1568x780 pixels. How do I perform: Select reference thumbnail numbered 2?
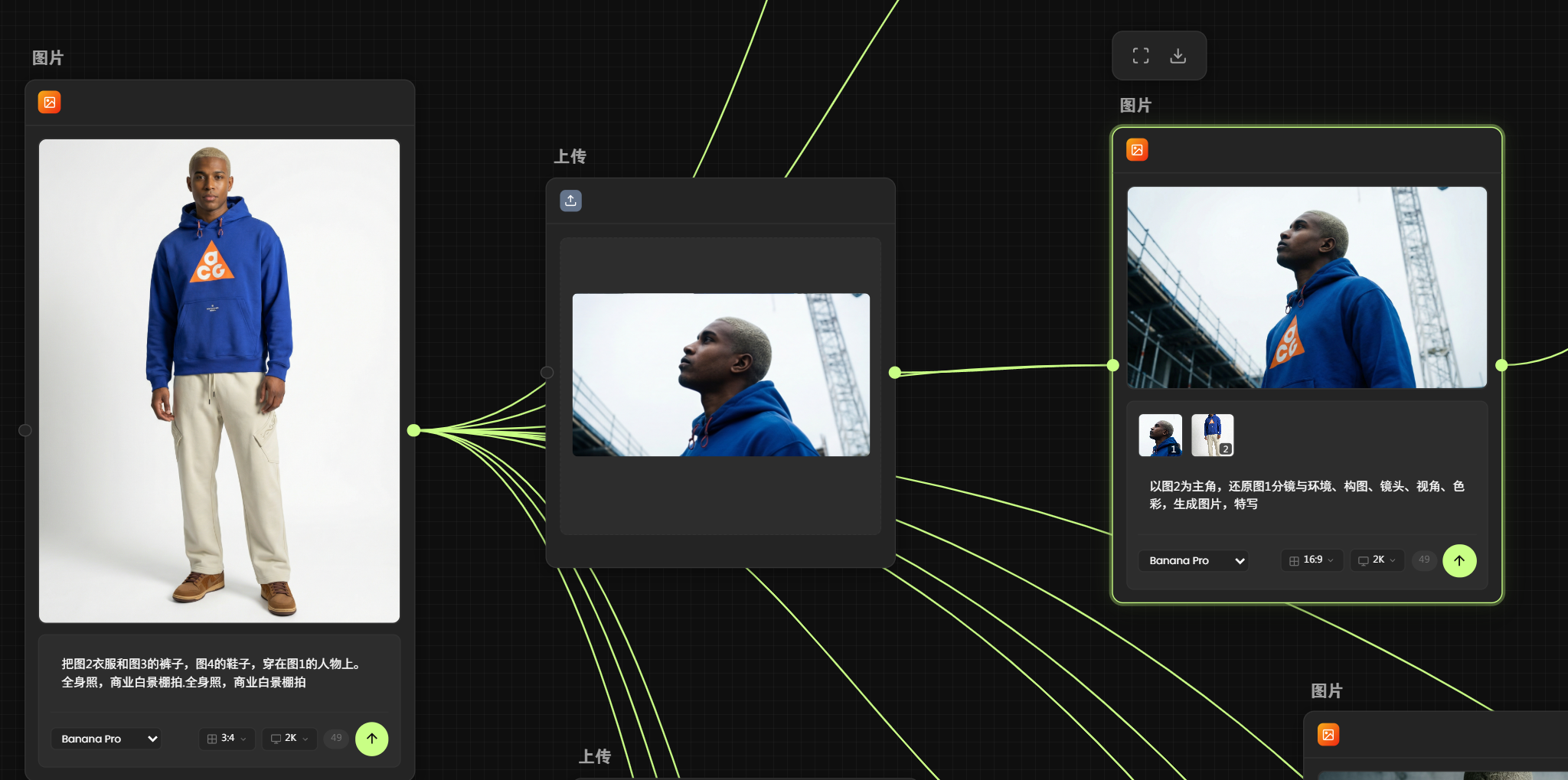1212,435
